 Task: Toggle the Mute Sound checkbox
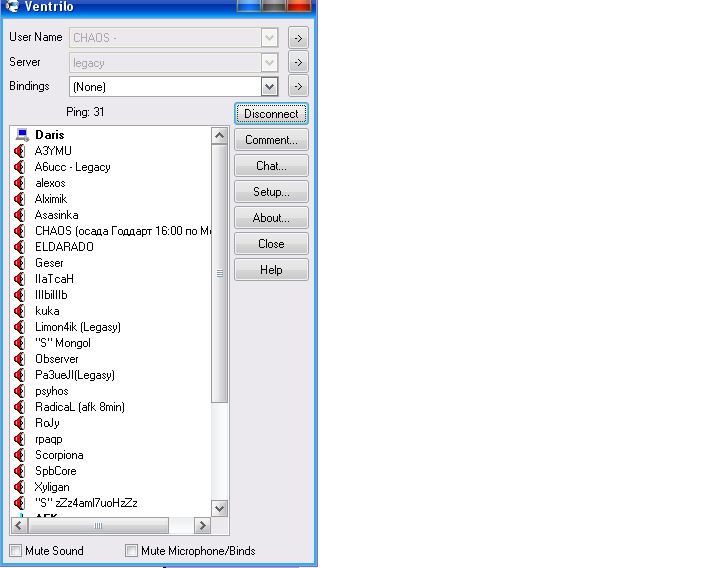[16, 551]
